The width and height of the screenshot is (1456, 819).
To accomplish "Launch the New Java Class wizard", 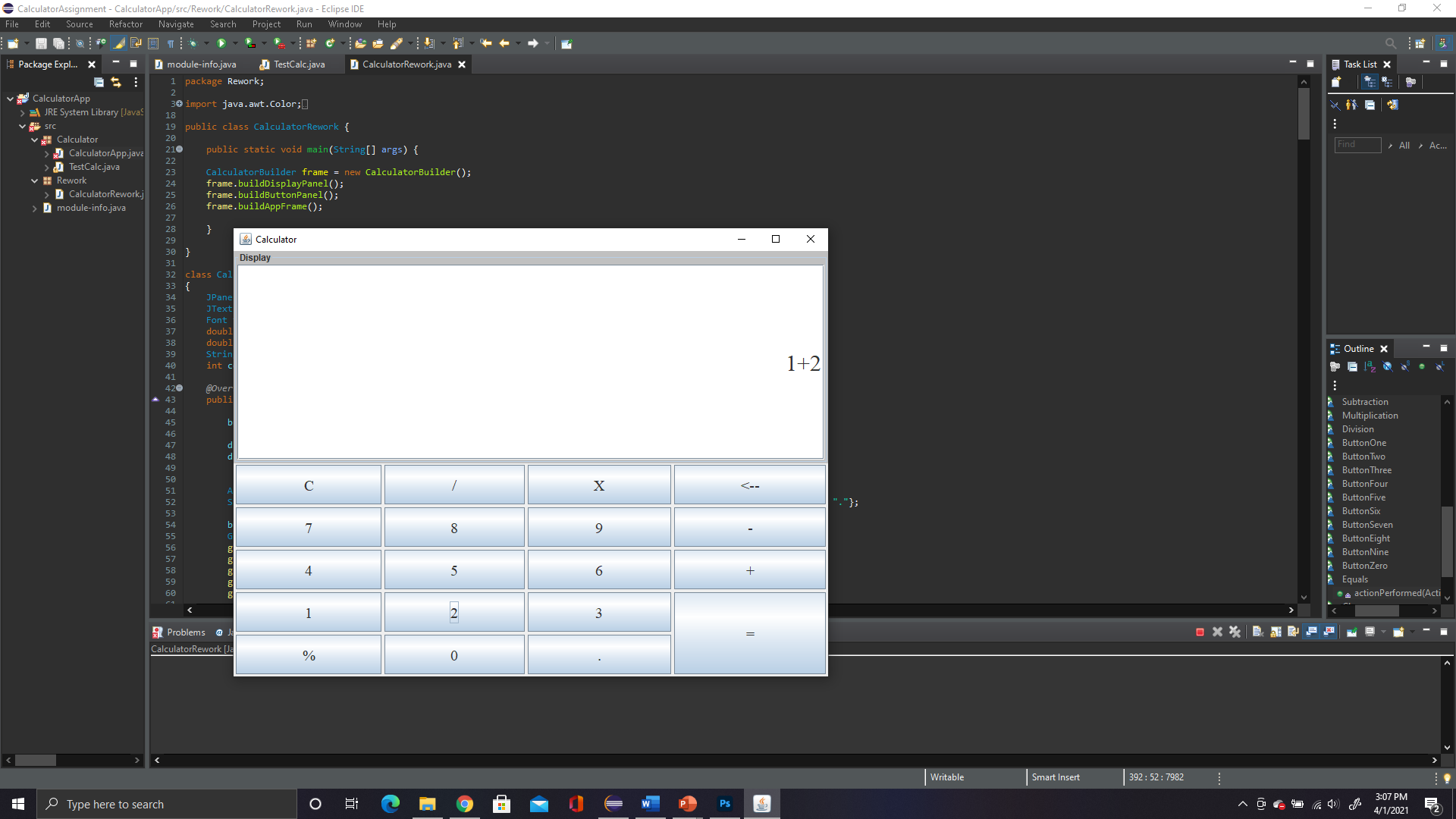I will click(329, 43).
